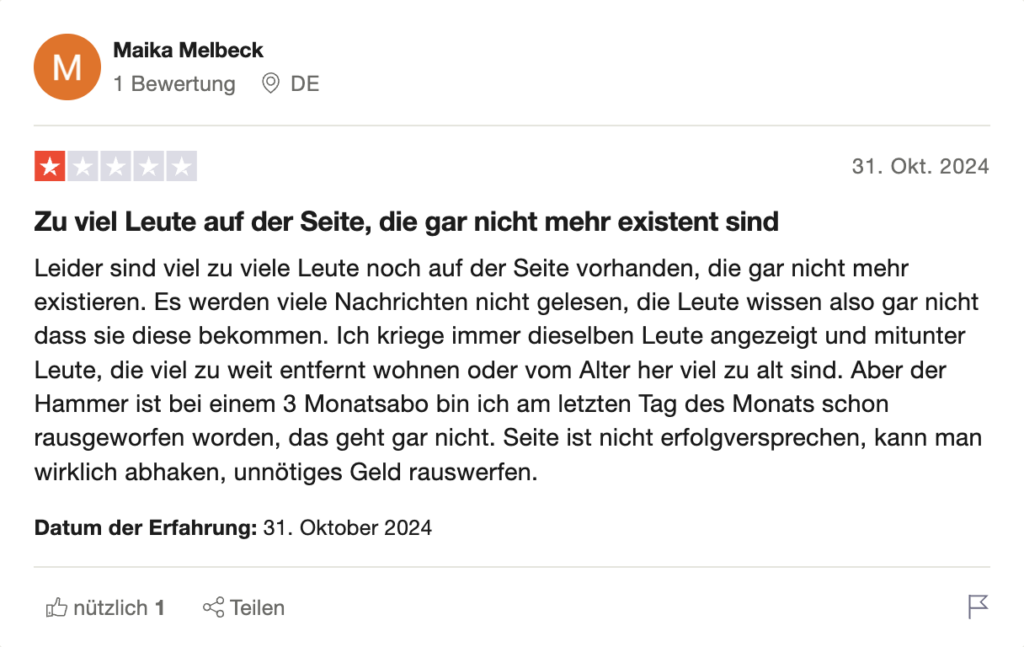Click the nützlich count number 1
Screen dimensions: 1024x647
(x=159, y=608)
